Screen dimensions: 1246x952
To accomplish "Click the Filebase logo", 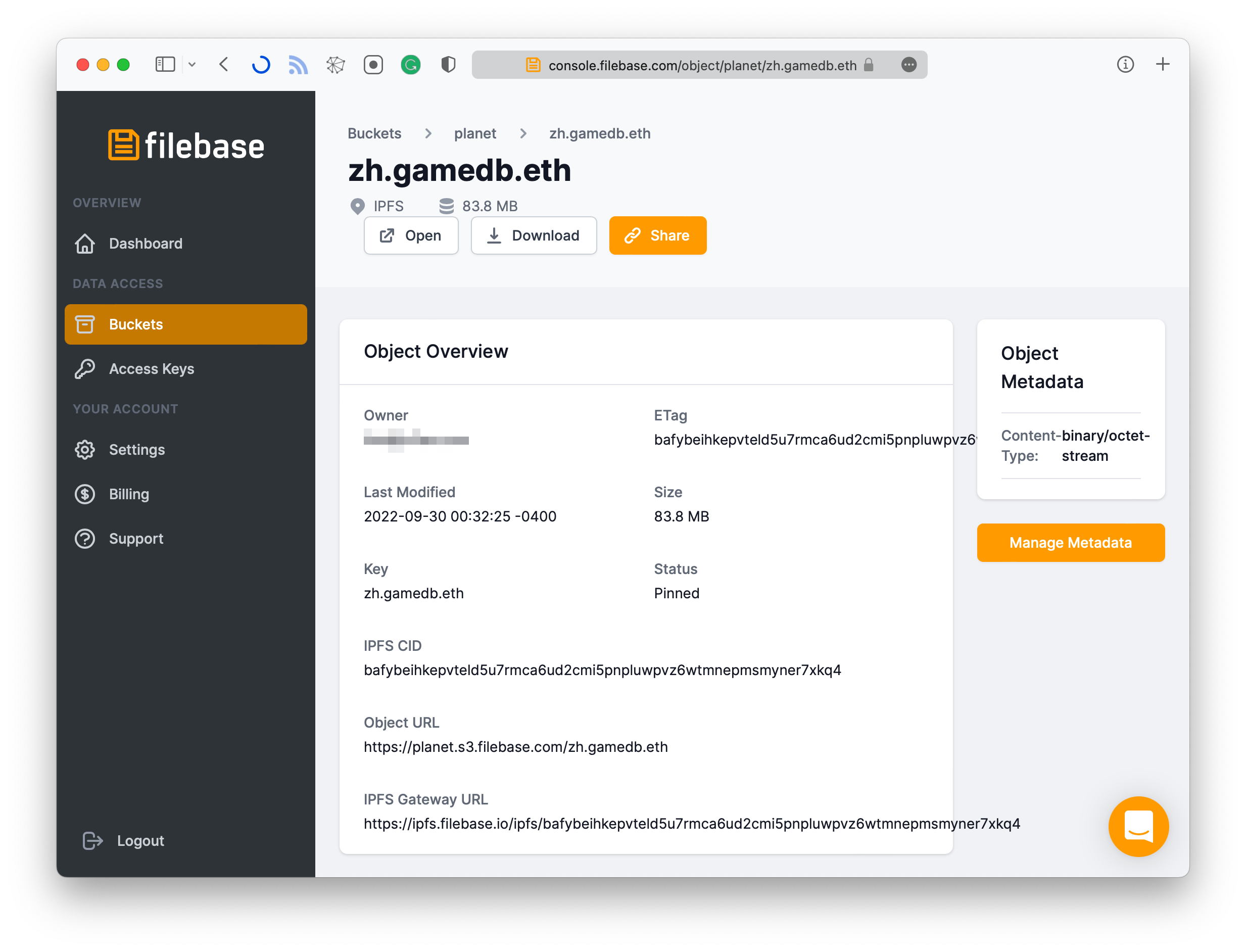I will pyautogui.click(x=186, y=146).
